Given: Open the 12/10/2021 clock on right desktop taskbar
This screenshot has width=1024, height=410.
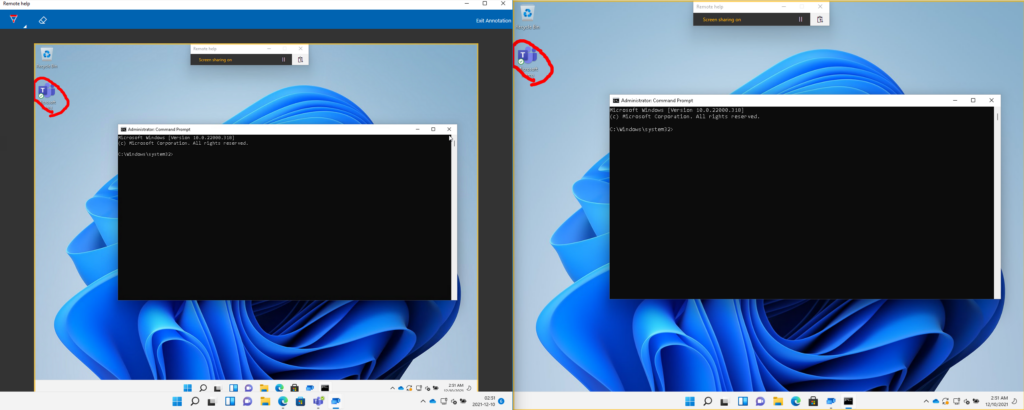Looking at the screenshot, I should click(997, 402).
